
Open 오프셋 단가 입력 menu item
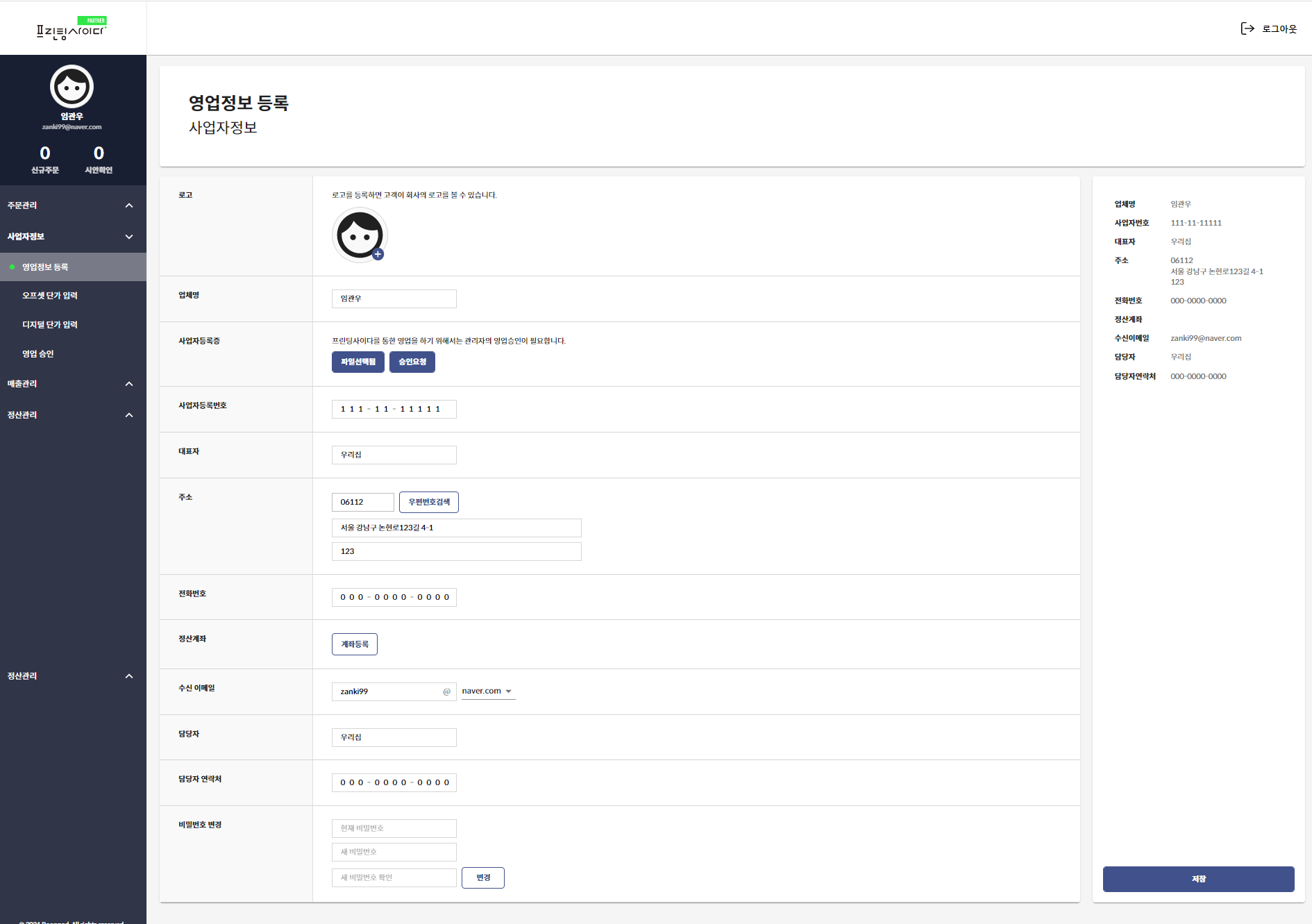[x=50, y=296]
